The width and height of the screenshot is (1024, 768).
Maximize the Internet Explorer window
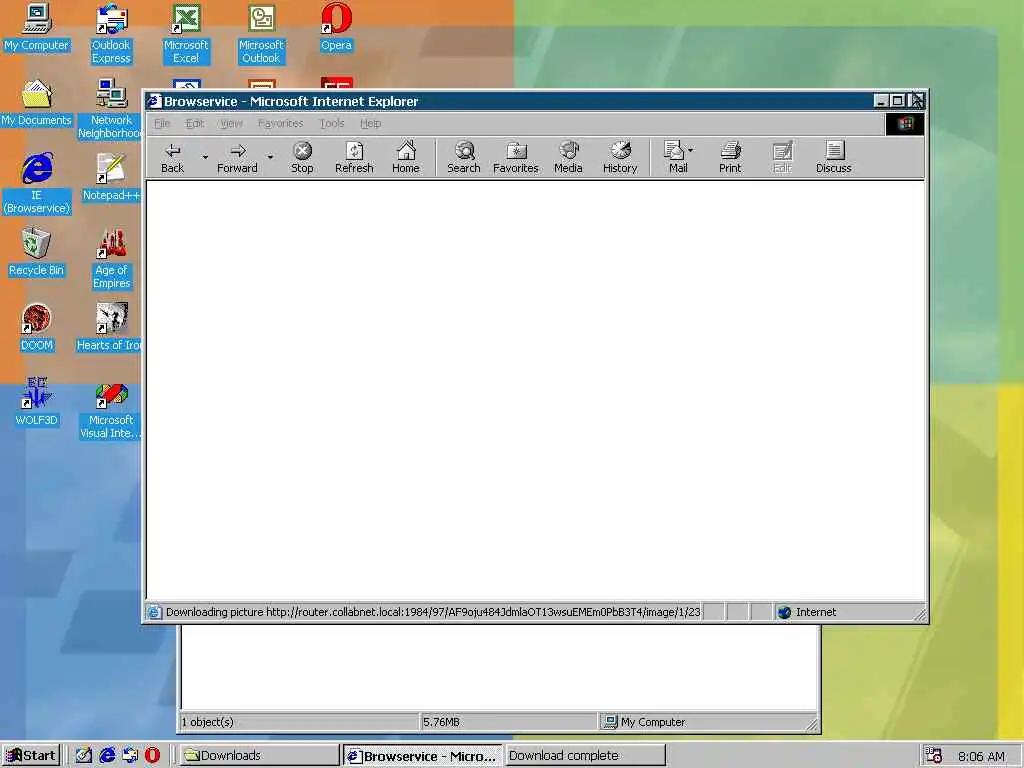click(897, 101)
